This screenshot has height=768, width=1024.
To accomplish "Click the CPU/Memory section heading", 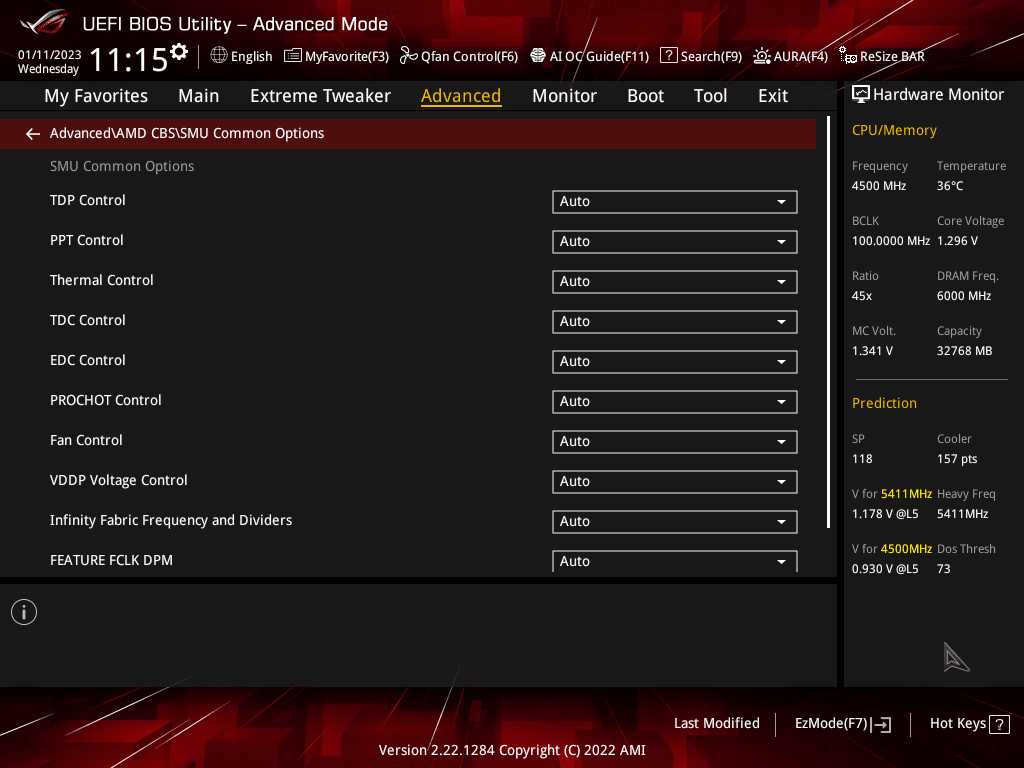I will [894, 131].
